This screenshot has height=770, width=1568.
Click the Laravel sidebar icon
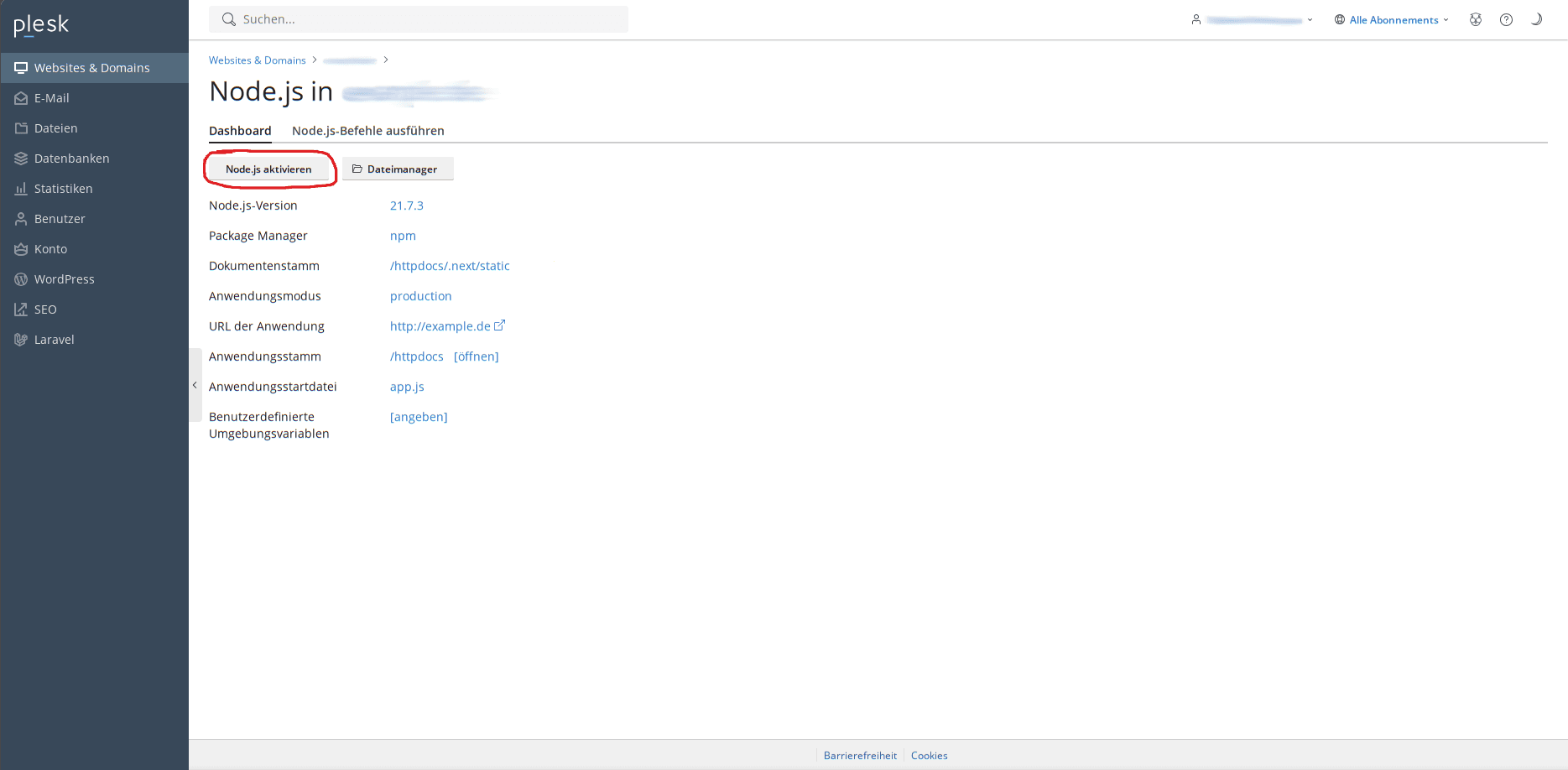(21, 340)
